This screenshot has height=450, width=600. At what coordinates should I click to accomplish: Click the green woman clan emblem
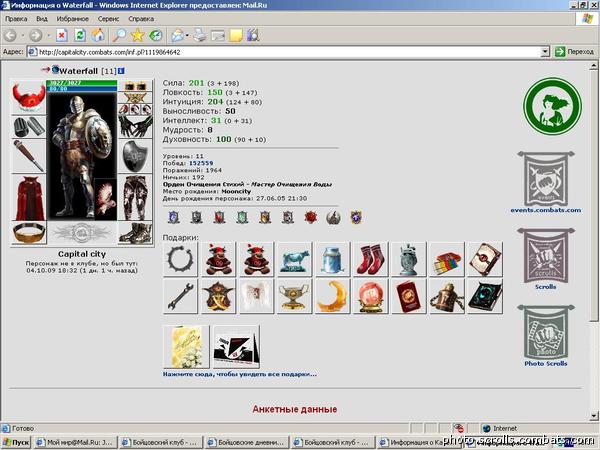552,106
